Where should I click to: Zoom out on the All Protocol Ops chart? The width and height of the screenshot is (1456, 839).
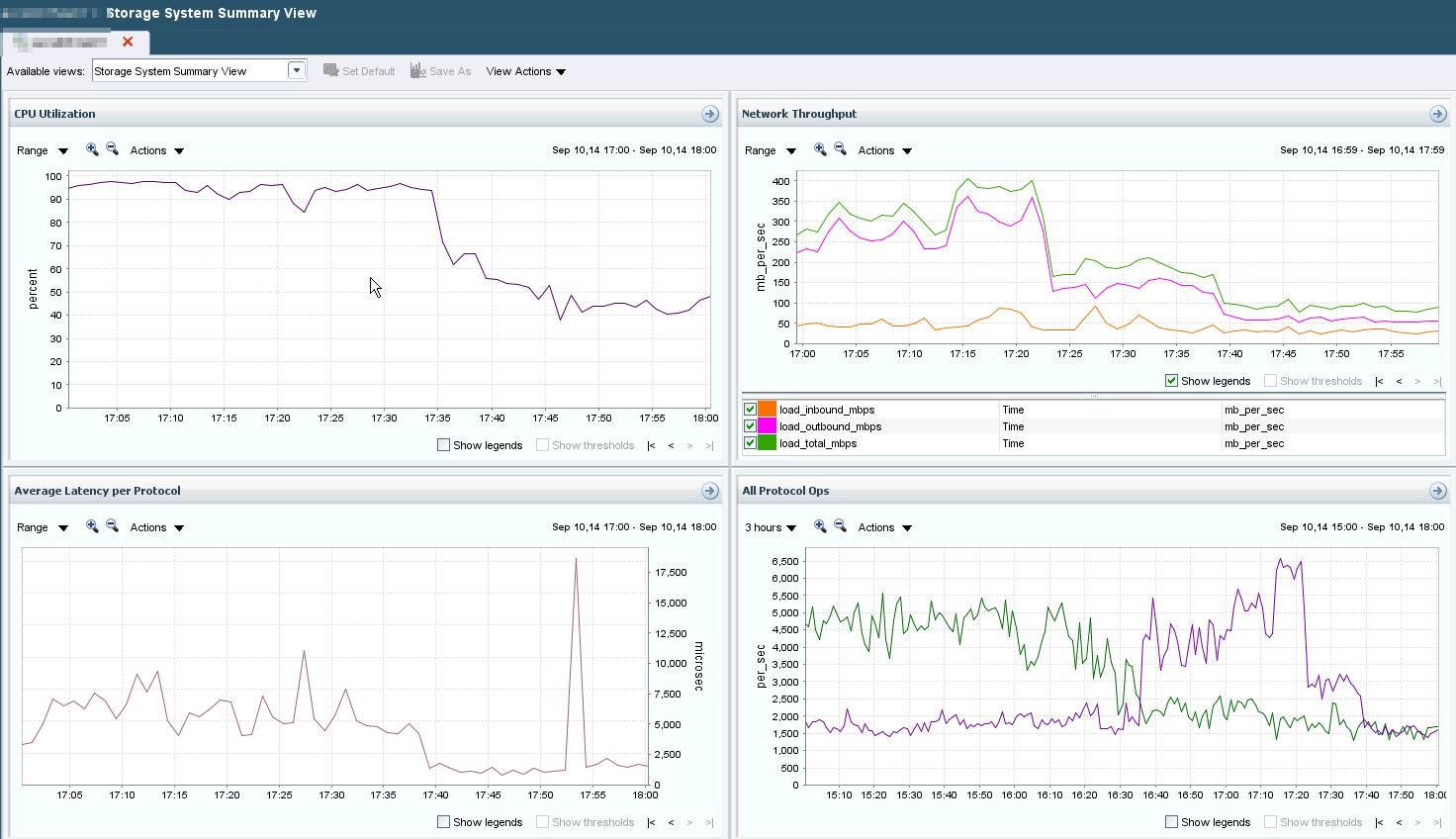point(840,526)
